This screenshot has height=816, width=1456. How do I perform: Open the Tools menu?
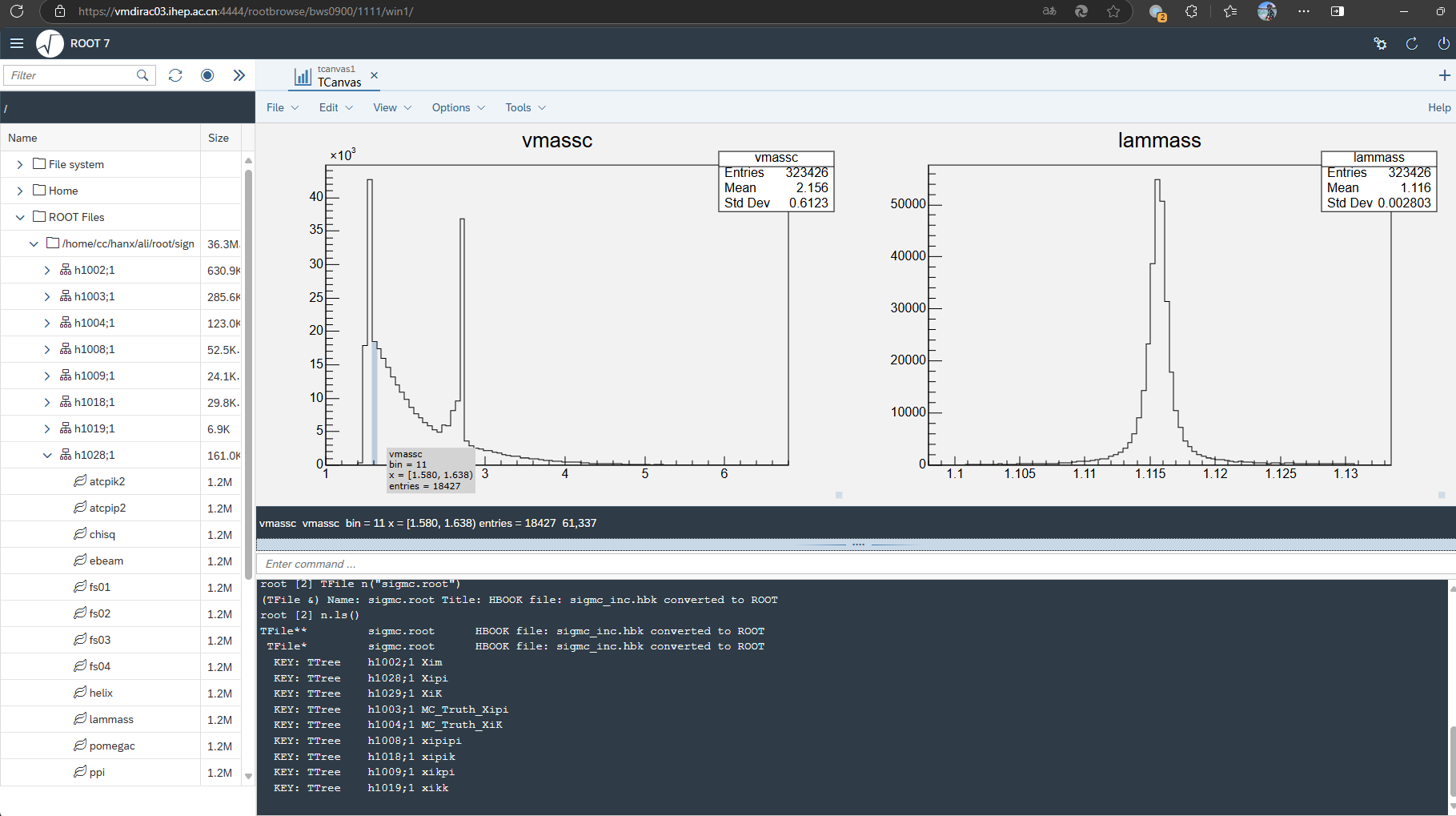pyautogui.click(x=526, y=107)
